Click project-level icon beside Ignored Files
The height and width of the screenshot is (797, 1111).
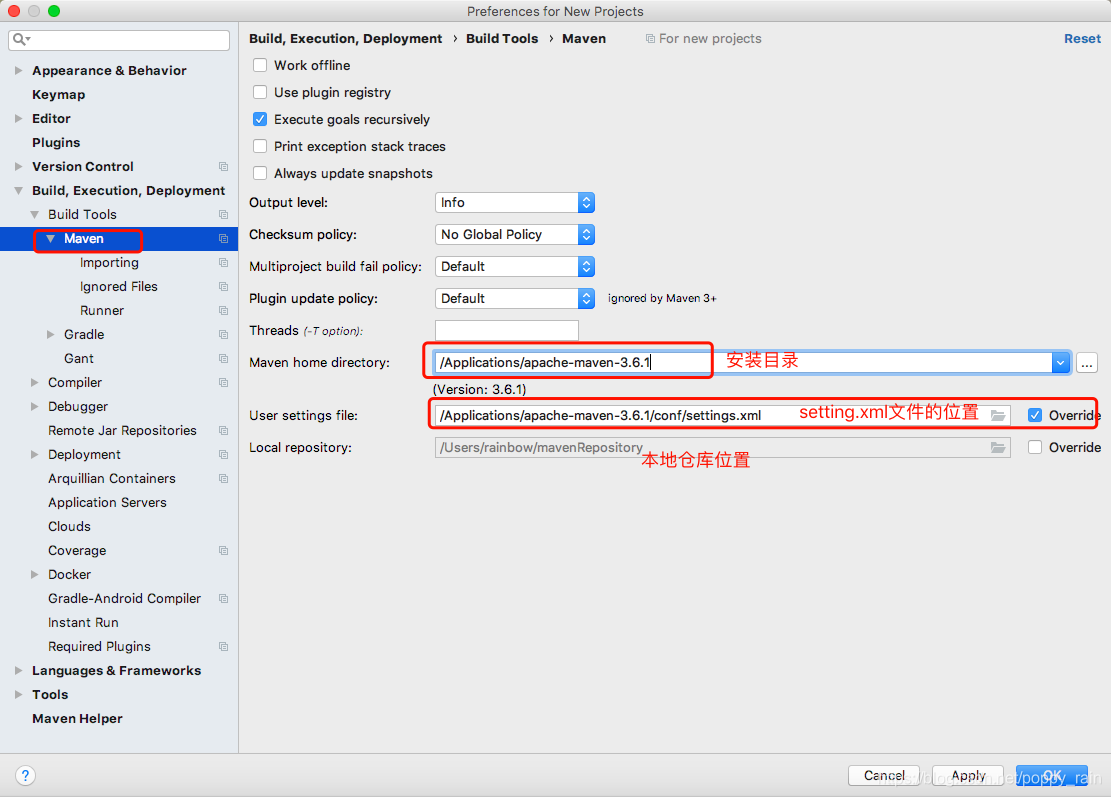tap(223, 287)
